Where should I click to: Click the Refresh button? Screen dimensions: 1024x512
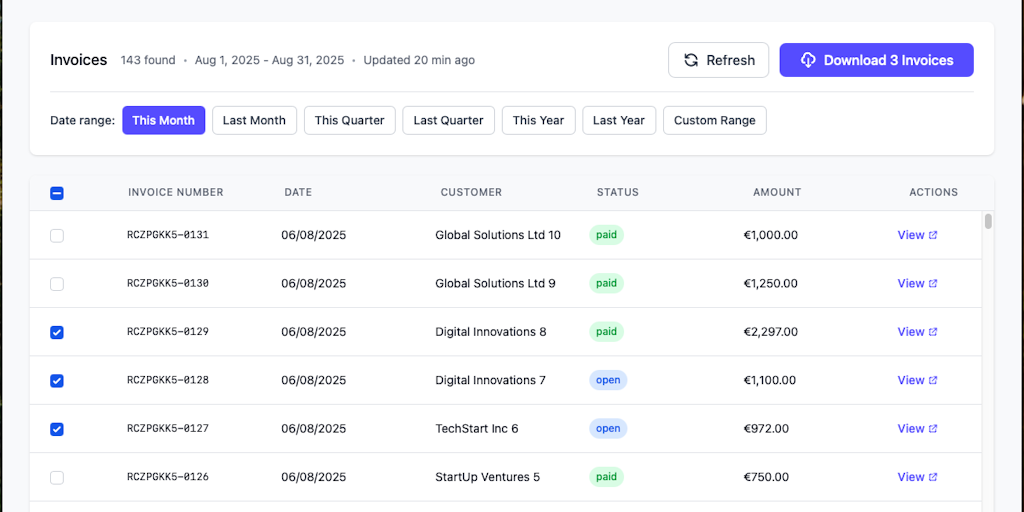(718, 60)
